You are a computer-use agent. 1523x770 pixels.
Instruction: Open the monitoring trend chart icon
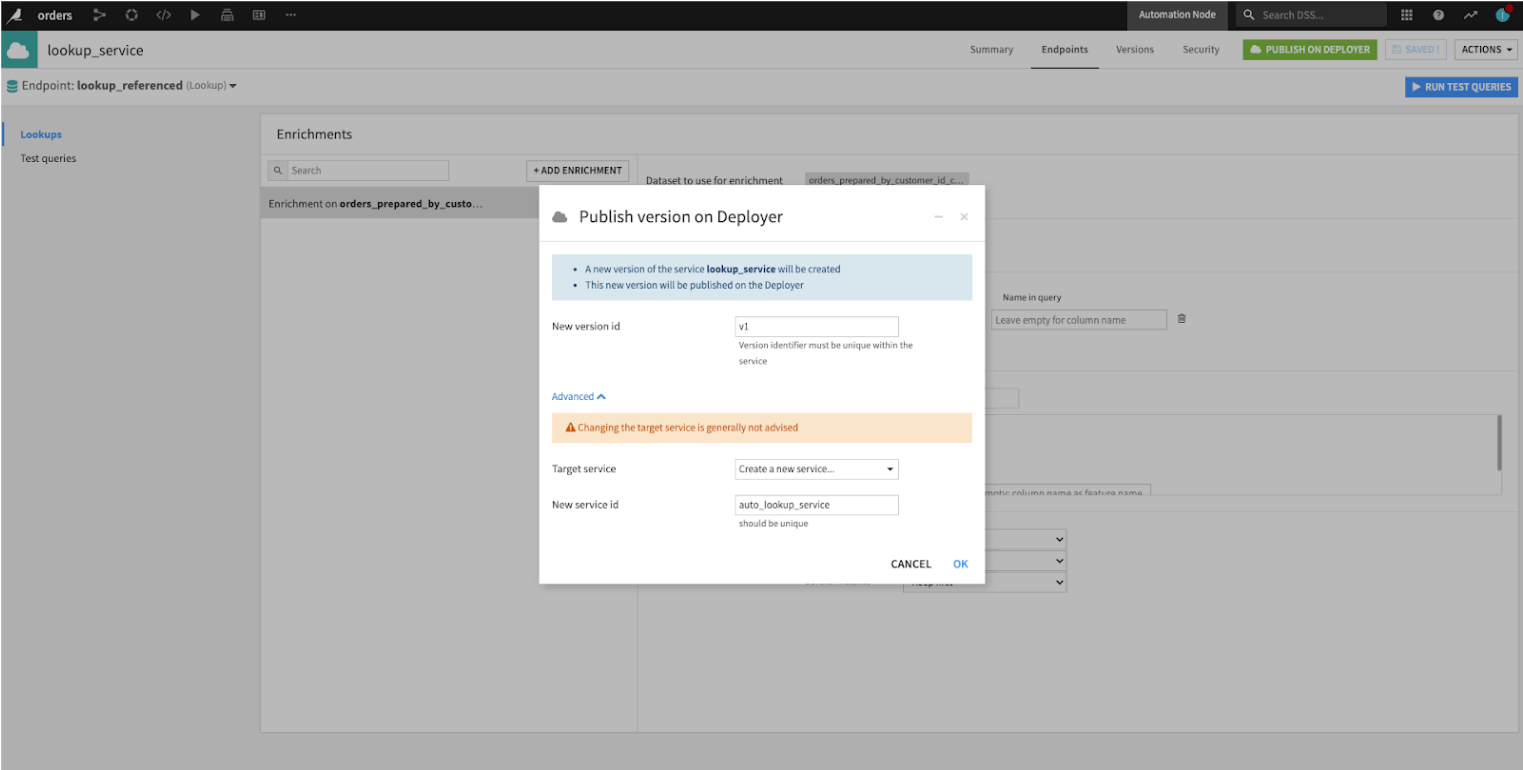1470,15
